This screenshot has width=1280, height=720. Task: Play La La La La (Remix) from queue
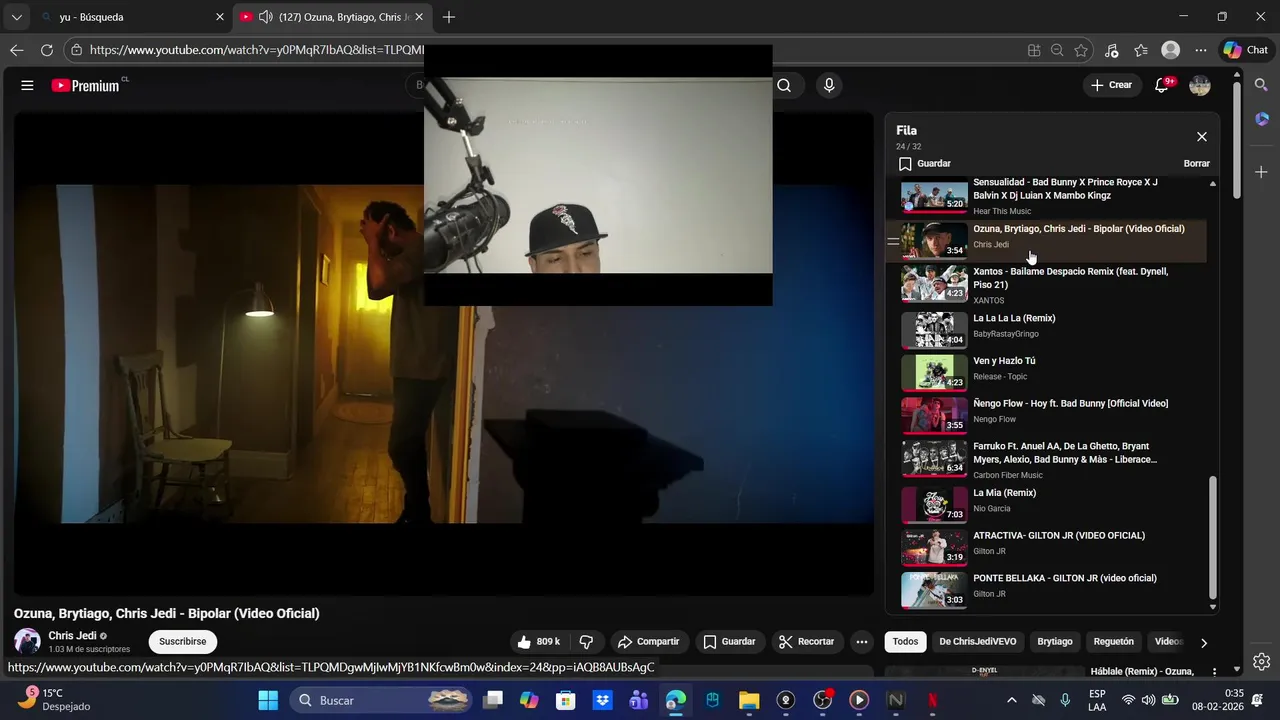1045,328
